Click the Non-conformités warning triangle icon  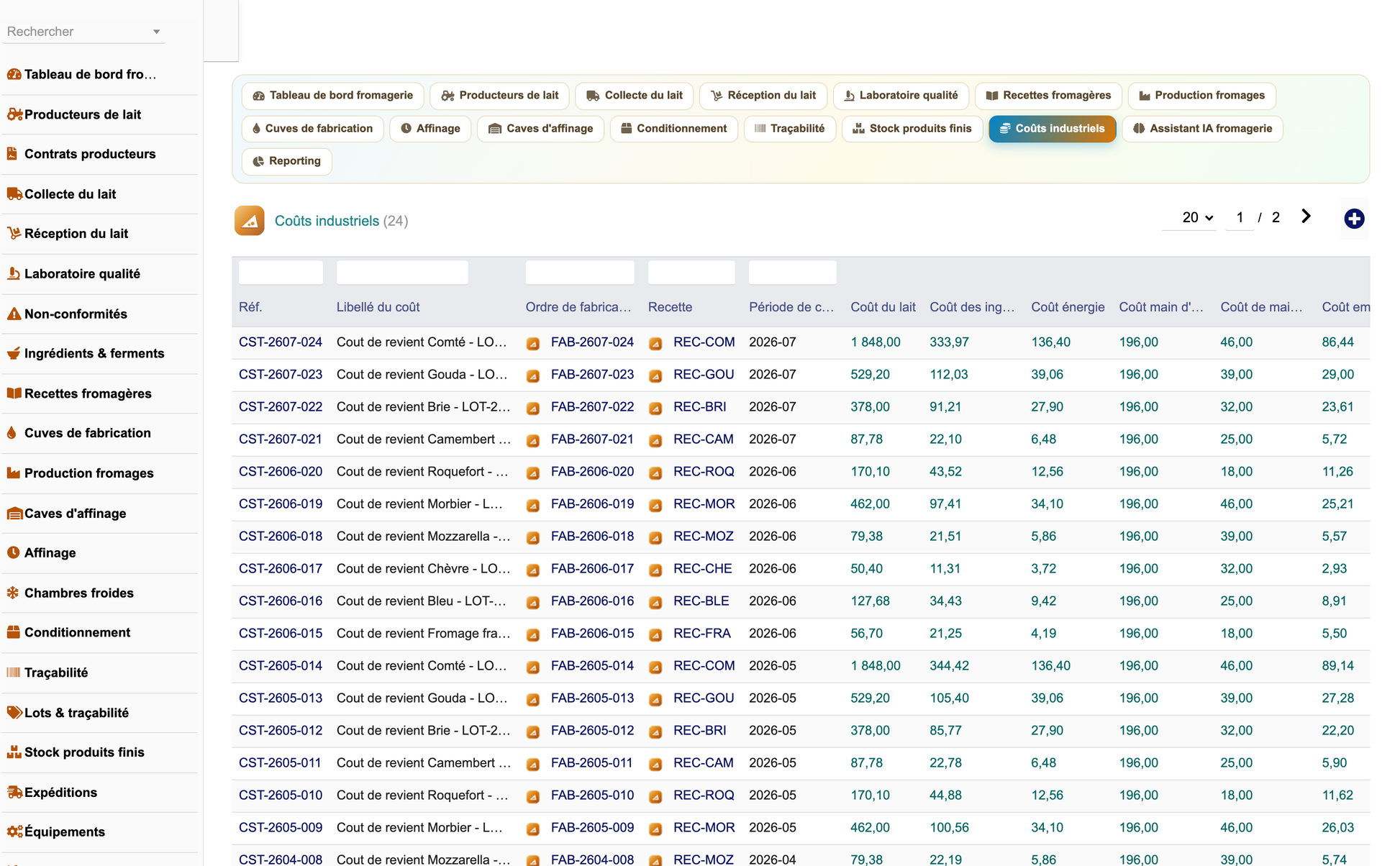[14, 314]
